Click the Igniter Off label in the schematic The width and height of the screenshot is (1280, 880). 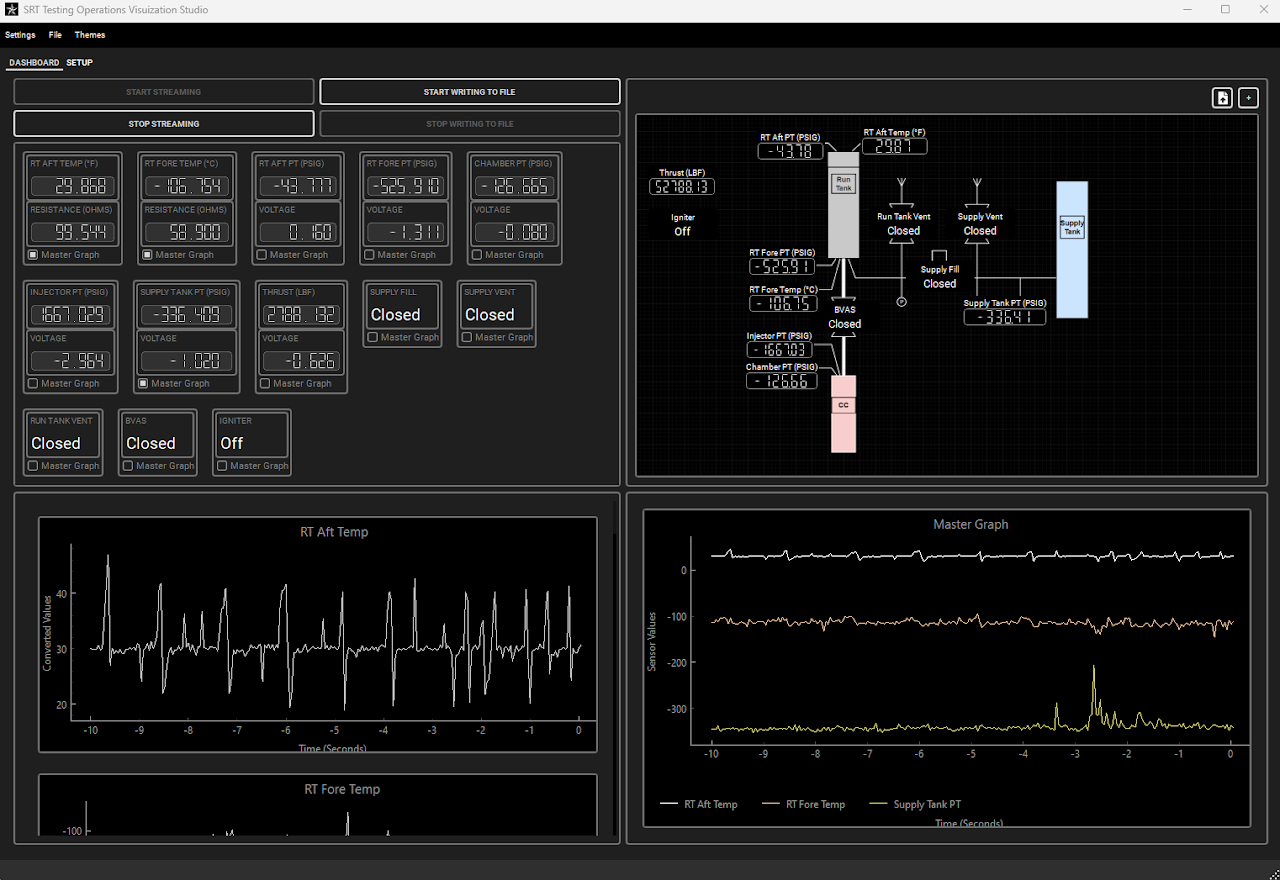tap(682, 231)
